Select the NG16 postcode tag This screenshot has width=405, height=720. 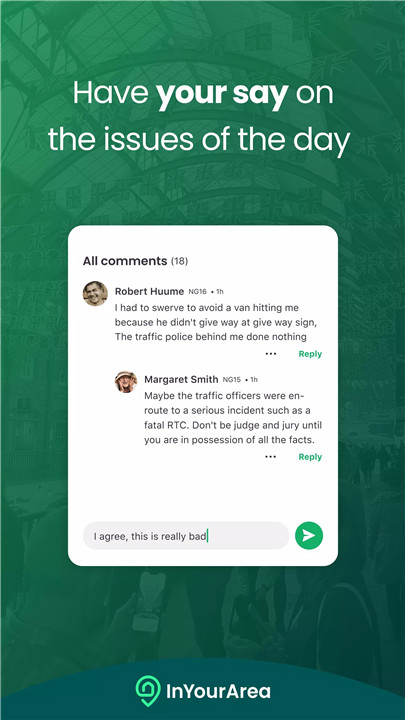point(197,292)
